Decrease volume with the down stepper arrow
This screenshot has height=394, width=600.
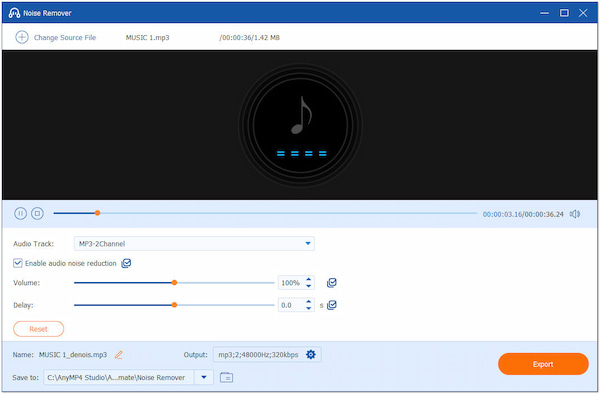coord(309,286)
